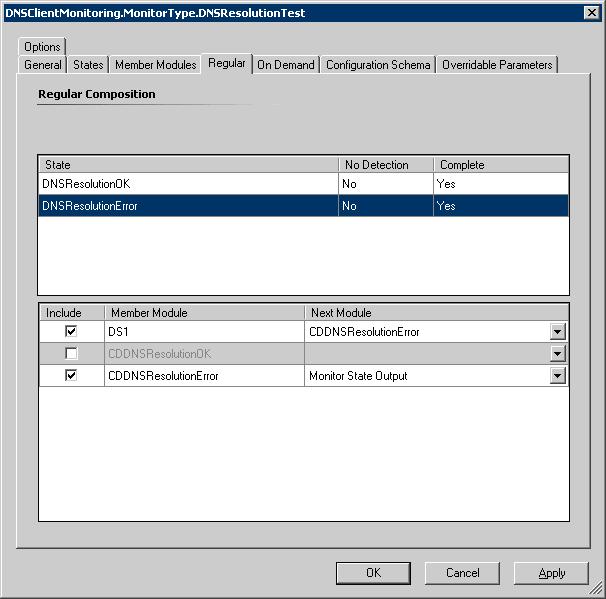Viewport: 606px width, 599px height.
Task: Uncheck Include for CDDNSResolutionError module
Action: (x=71, y=376)
